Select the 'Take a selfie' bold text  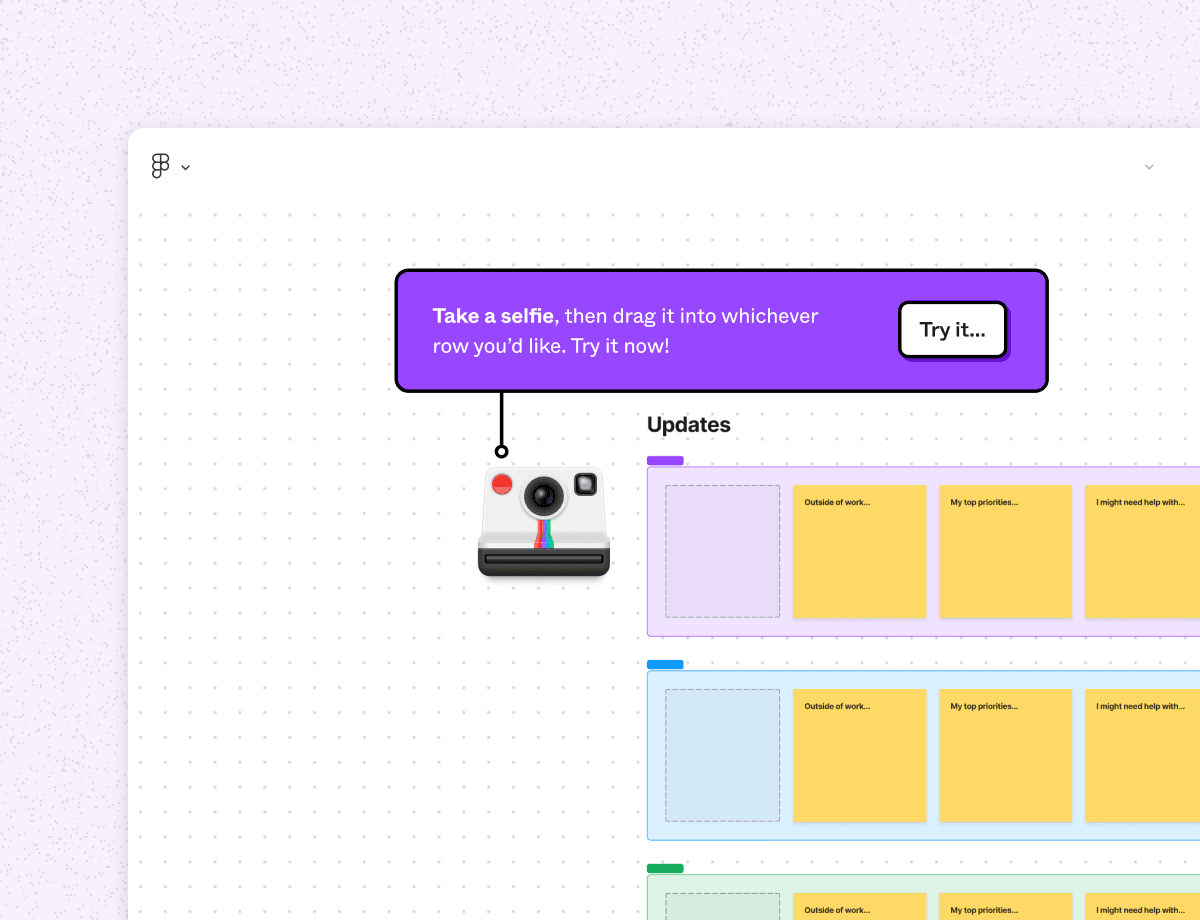[x=493, y=315]
